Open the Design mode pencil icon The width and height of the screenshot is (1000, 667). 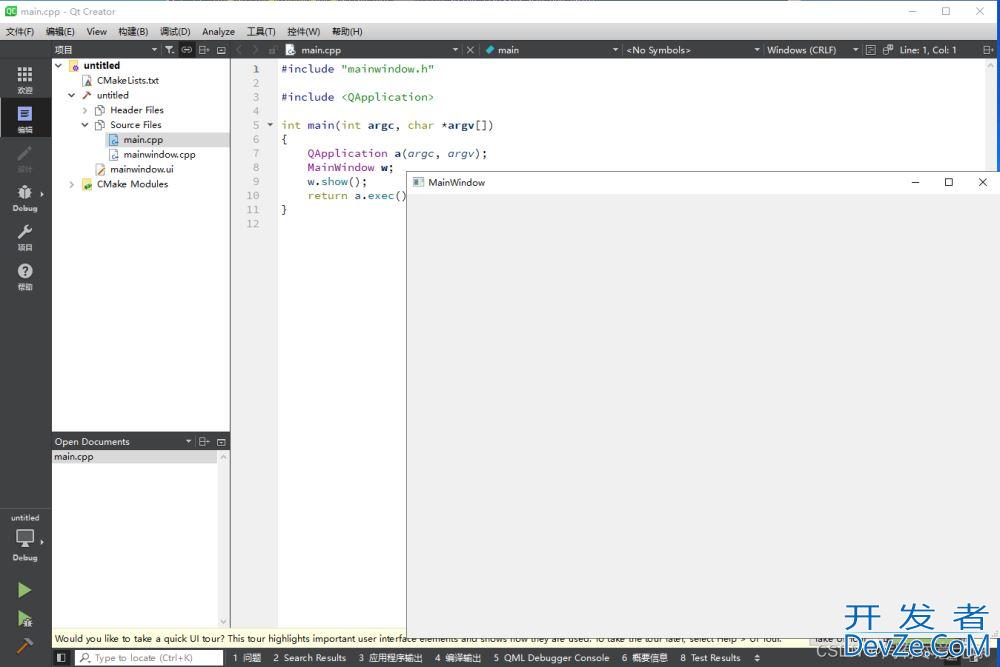[x=25, y=158]
